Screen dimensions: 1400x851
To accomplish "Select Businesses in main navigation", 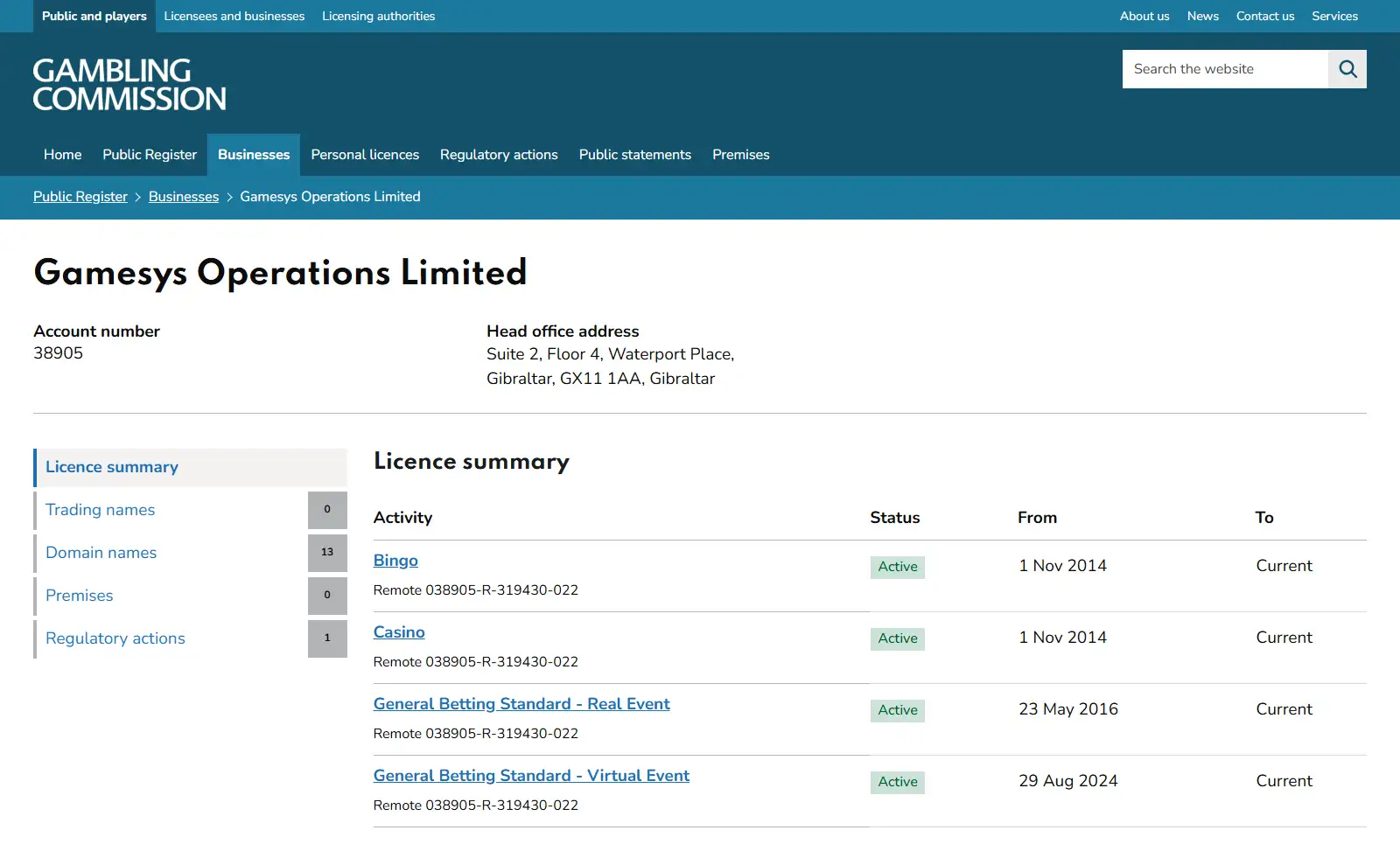I will [254, 155].
